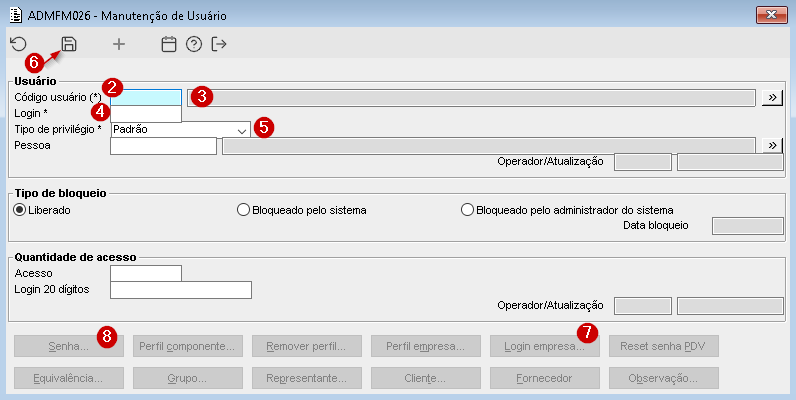
Task: Open lookup button beside Pessoa field
Action: (772, 146)
